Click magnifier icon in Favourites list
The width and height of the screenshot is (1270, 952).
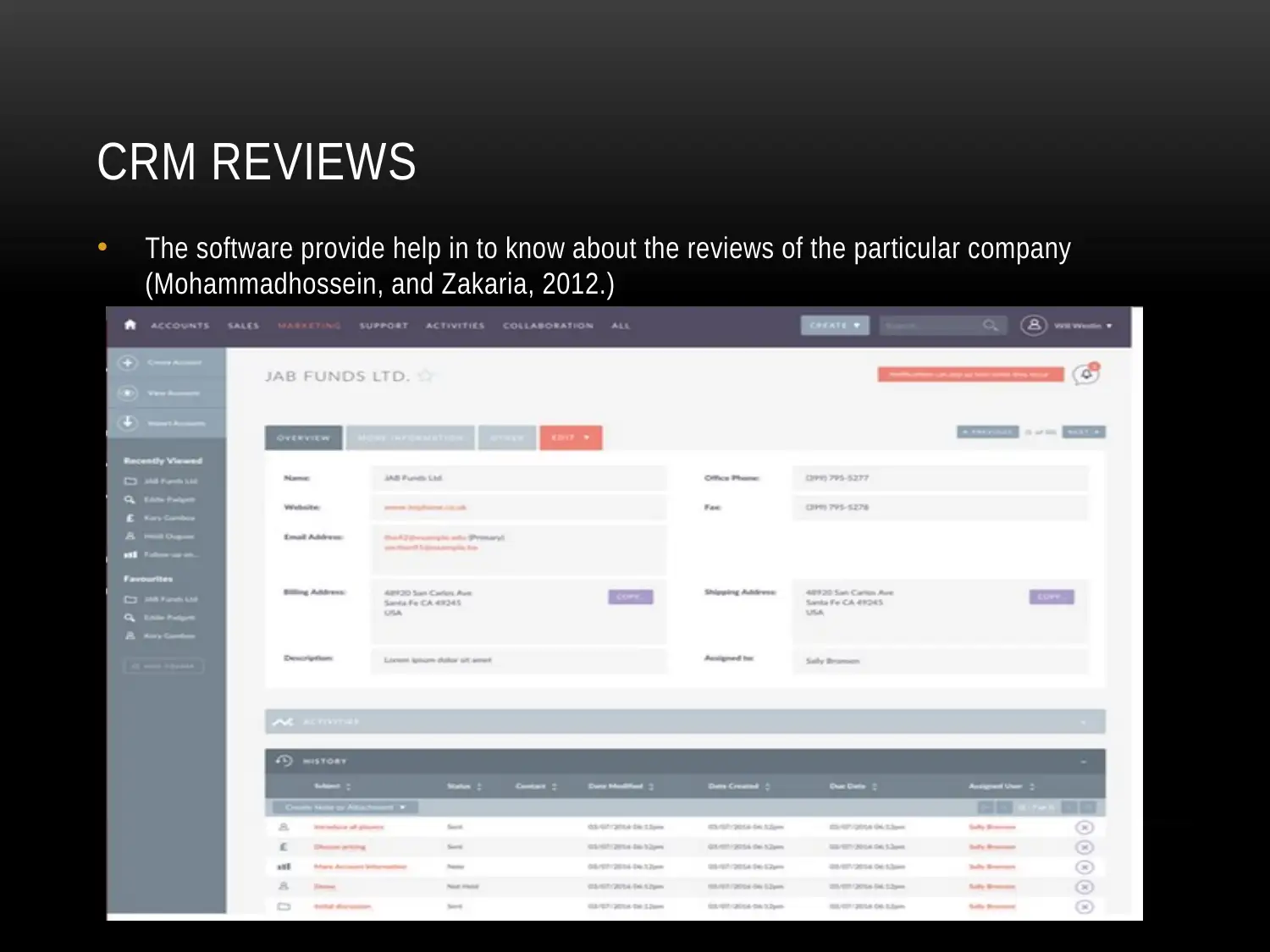click(x=130, y=618)
